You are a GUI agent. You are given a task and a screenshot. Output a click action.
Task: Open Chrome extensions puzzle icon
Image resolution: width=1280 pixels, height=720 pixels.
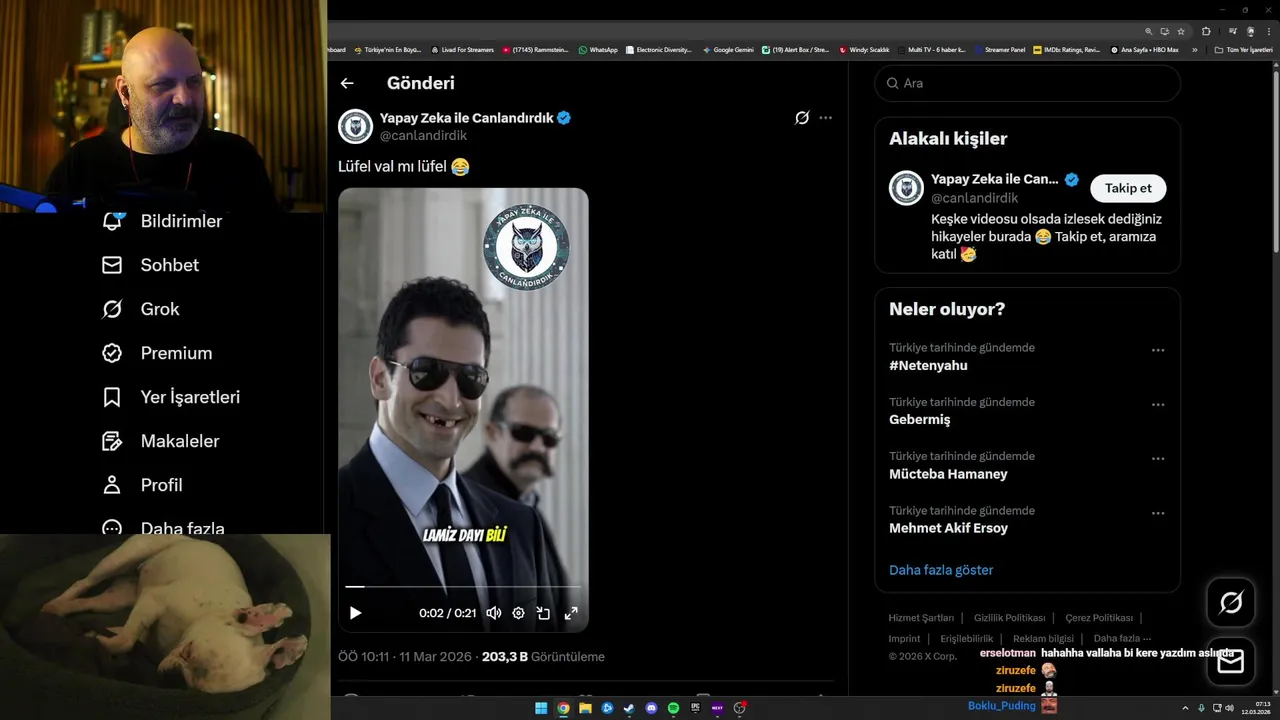pyautogui.click(x=1206, y=32)
